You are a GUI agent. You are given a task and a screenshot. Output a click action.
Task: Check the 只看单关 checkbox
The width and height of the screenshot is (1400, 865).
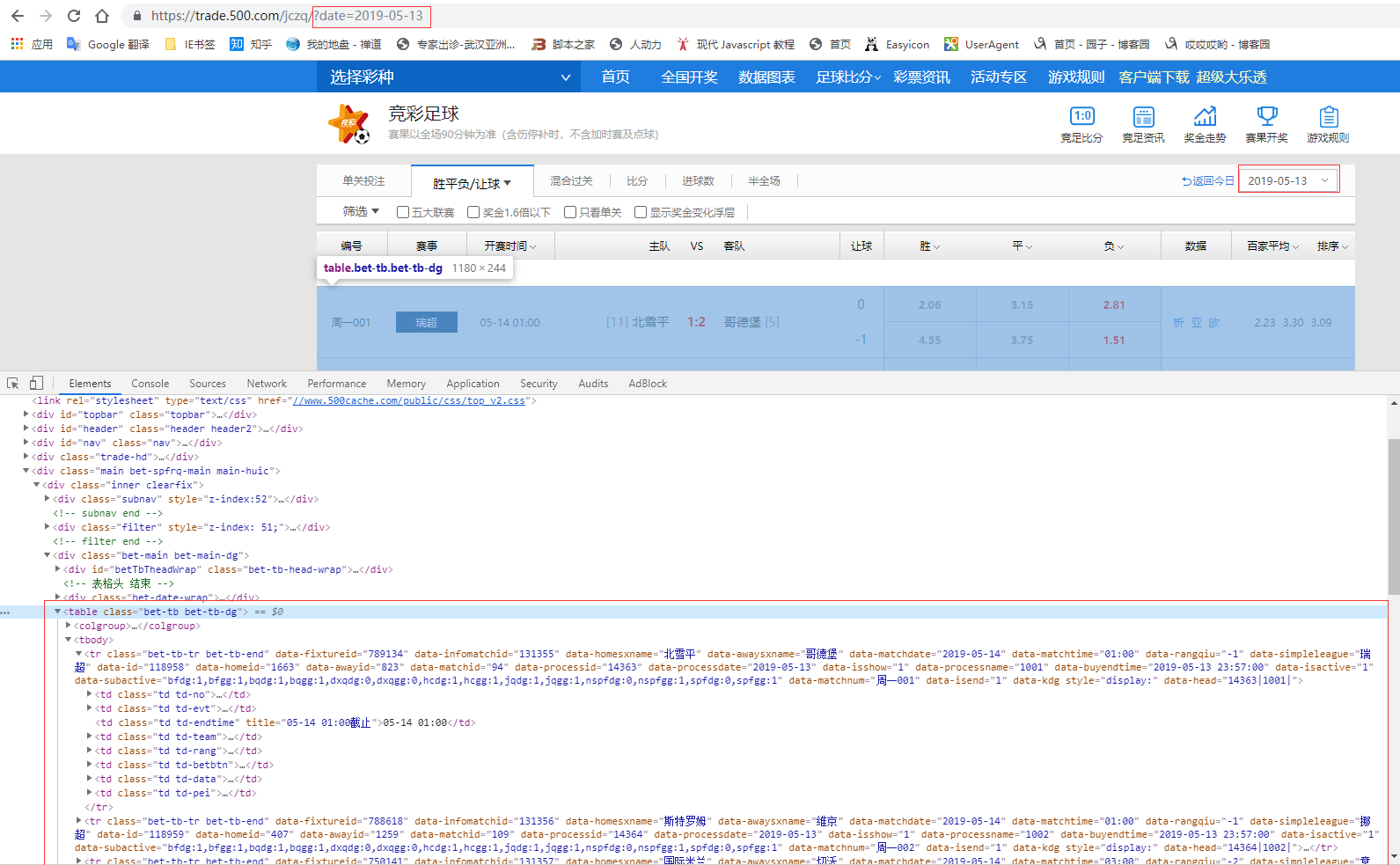(x=570, y=212)
